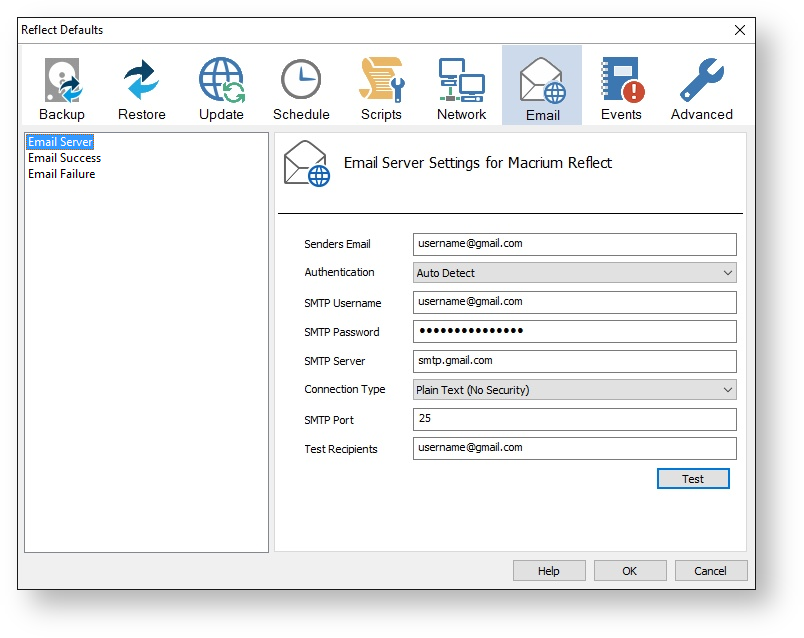Click the Help button

pos(549,571)
